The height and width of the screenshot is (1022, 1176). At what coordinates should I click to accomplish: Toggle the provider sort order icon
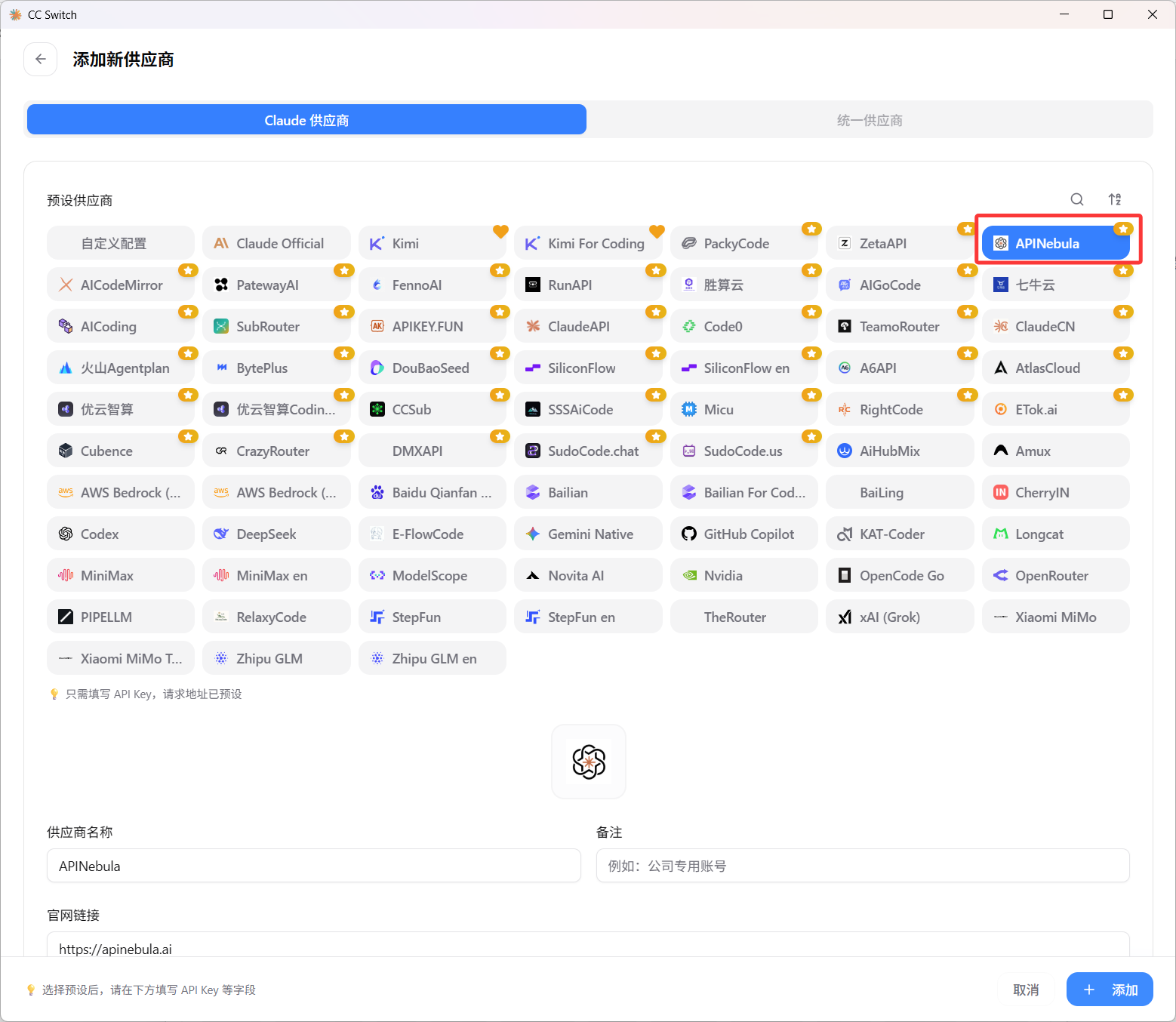(1115, 199)
